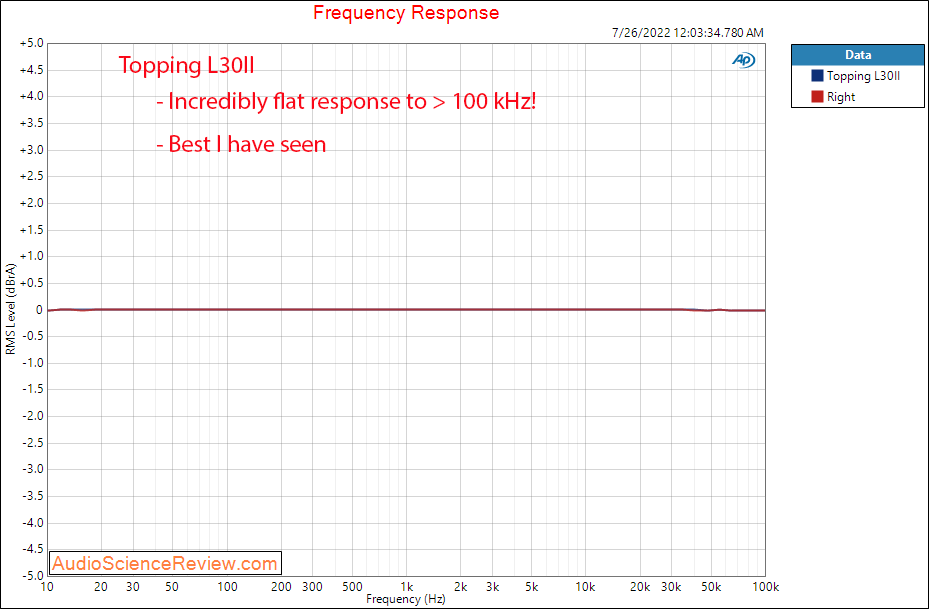
Task: Click the '200' frequency axis tick label
Action: coord(281,587)
